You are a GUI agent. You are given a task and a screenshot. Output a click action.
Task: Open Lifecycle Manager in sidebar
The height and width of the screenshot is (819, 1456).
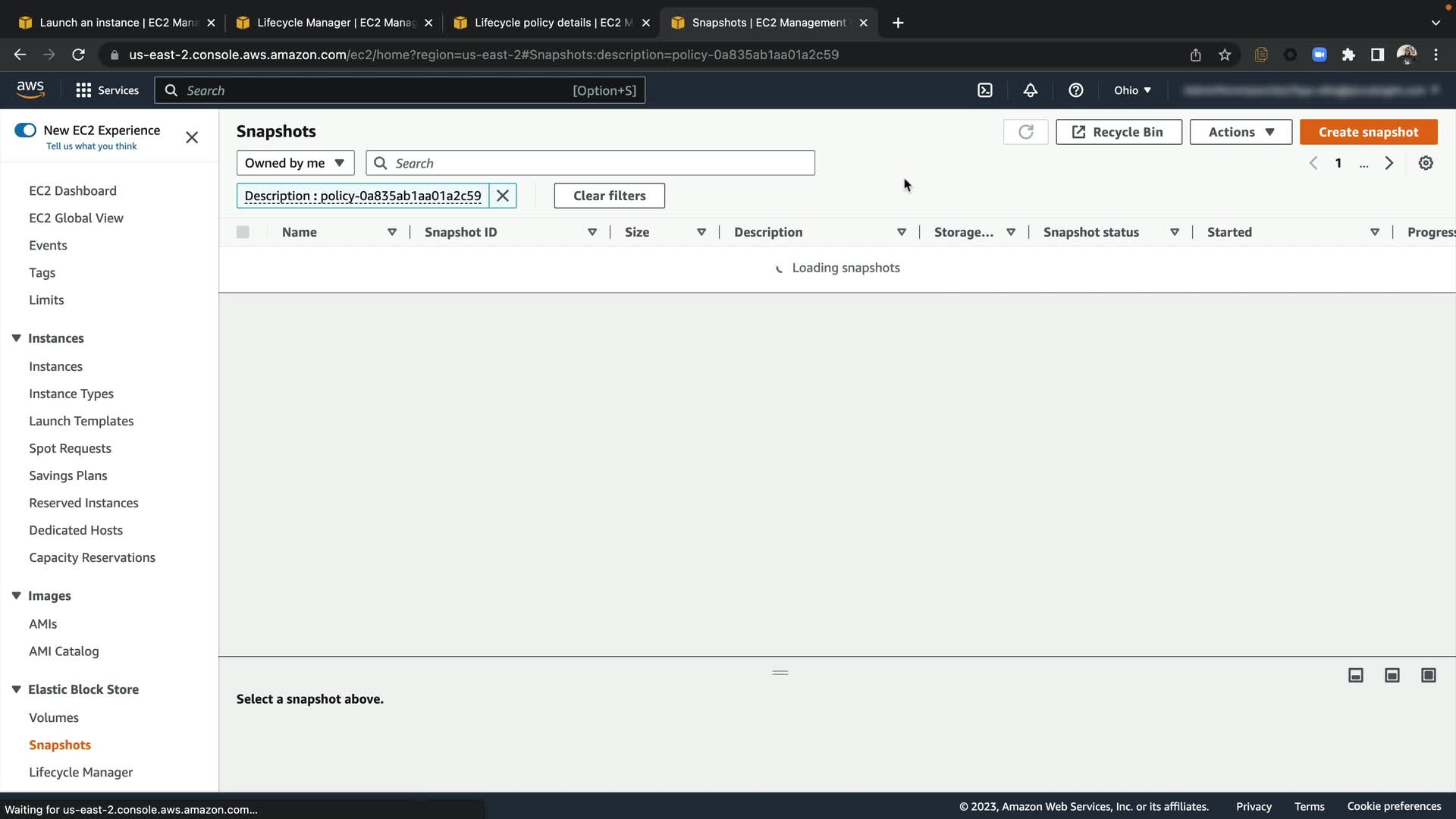[x=80, y=772]
